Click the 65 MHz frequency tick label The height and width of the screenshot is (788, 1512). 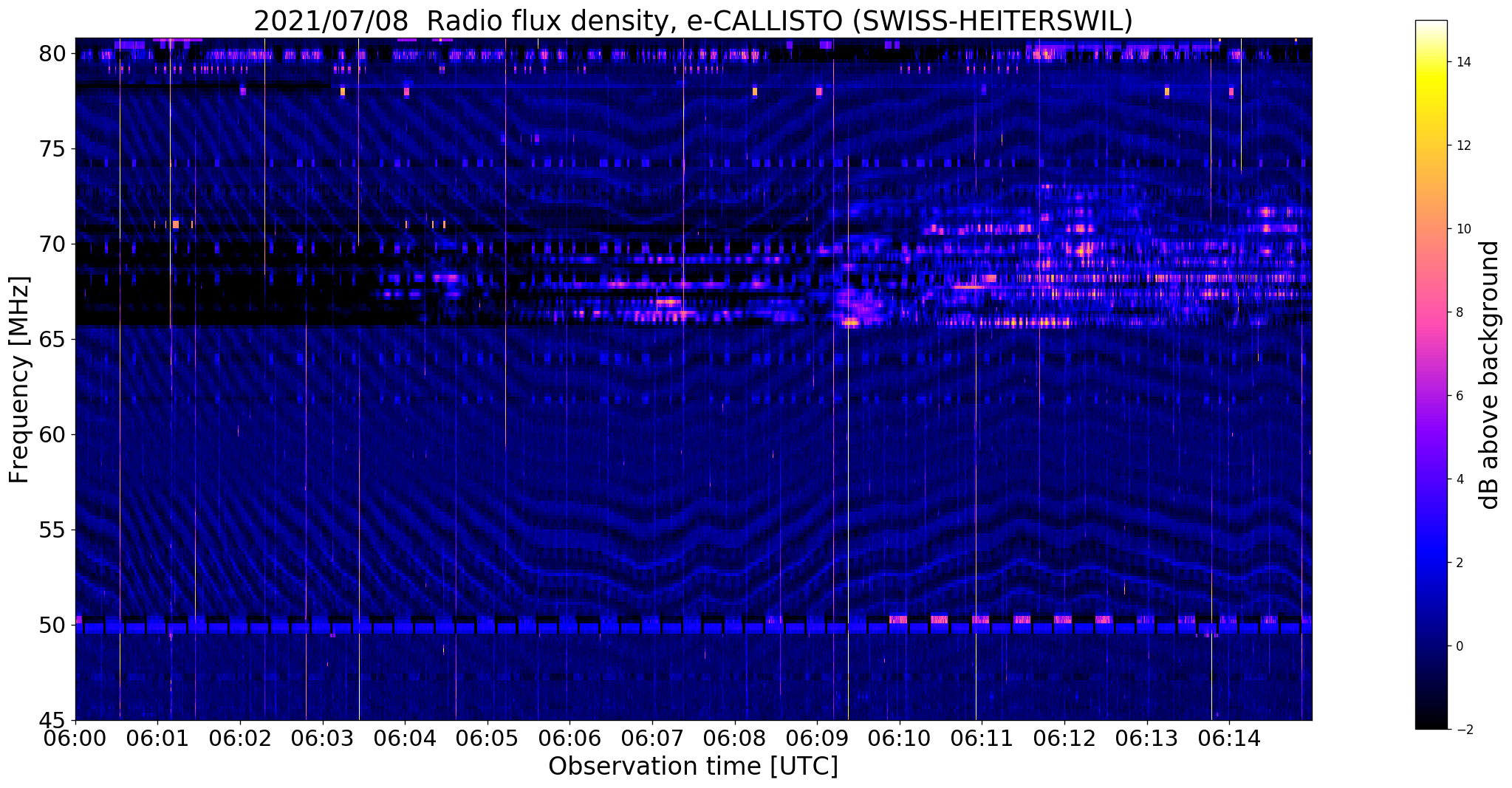tap(52, 340)
